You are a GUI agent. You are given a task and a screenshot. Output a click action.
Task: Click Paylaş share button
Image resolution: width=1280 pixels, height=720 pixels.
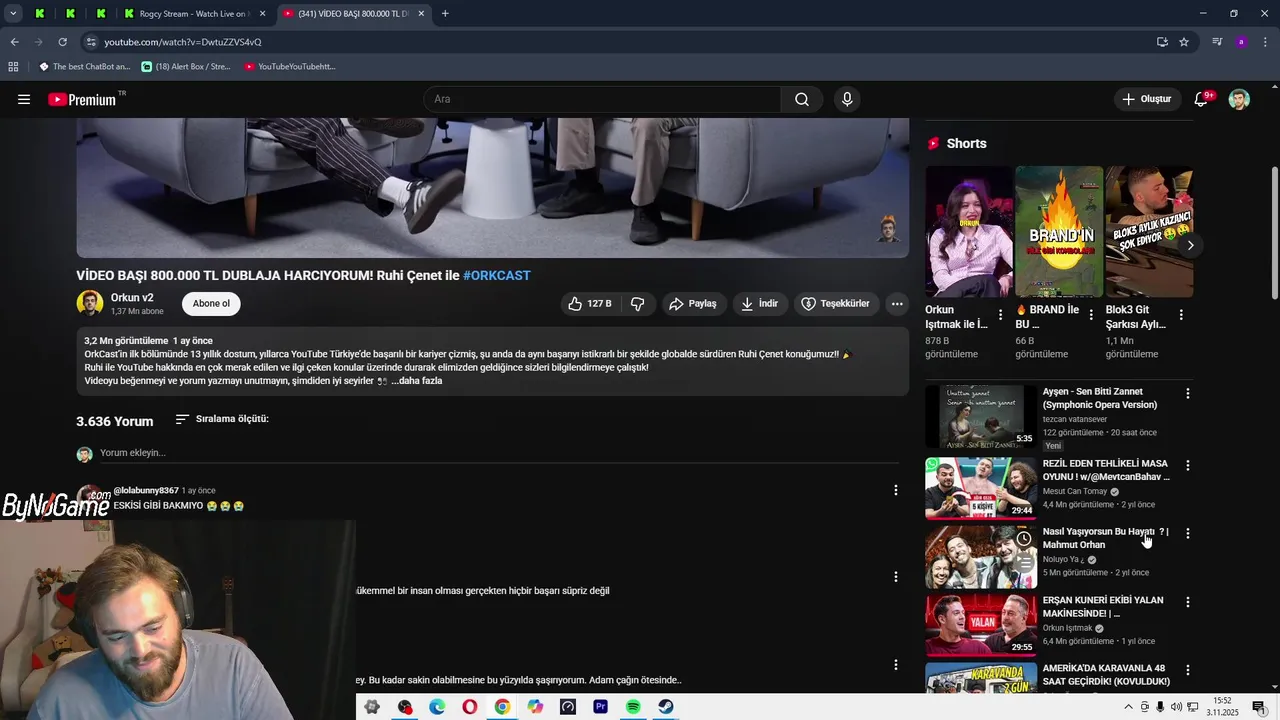(x=693, y=303)
